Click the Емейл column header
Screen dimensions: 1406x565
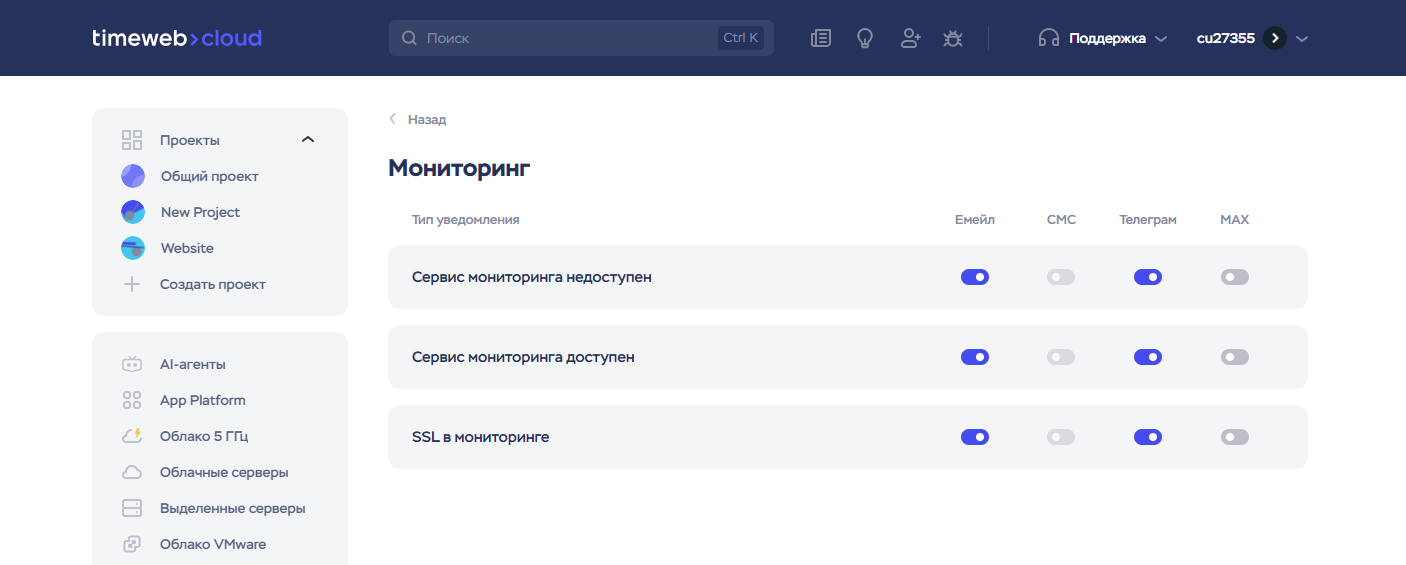[975, 219]
